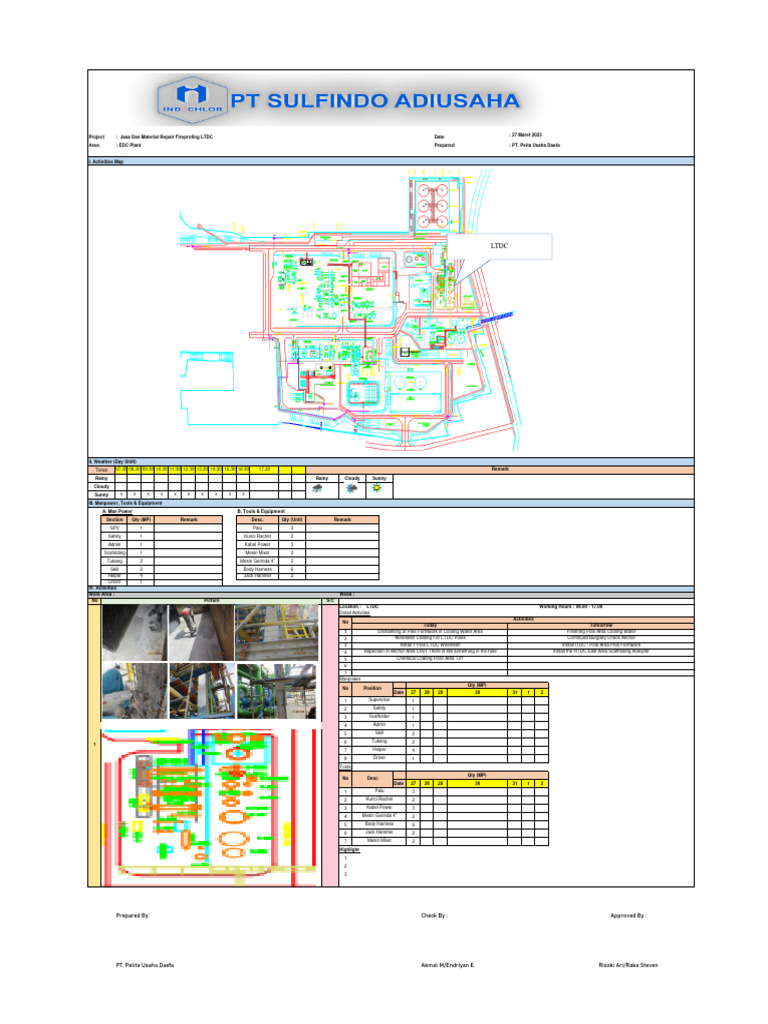
Task: Click the Tomorrow column header in activities
Action: pyautogui.click(x=601, y=626)
